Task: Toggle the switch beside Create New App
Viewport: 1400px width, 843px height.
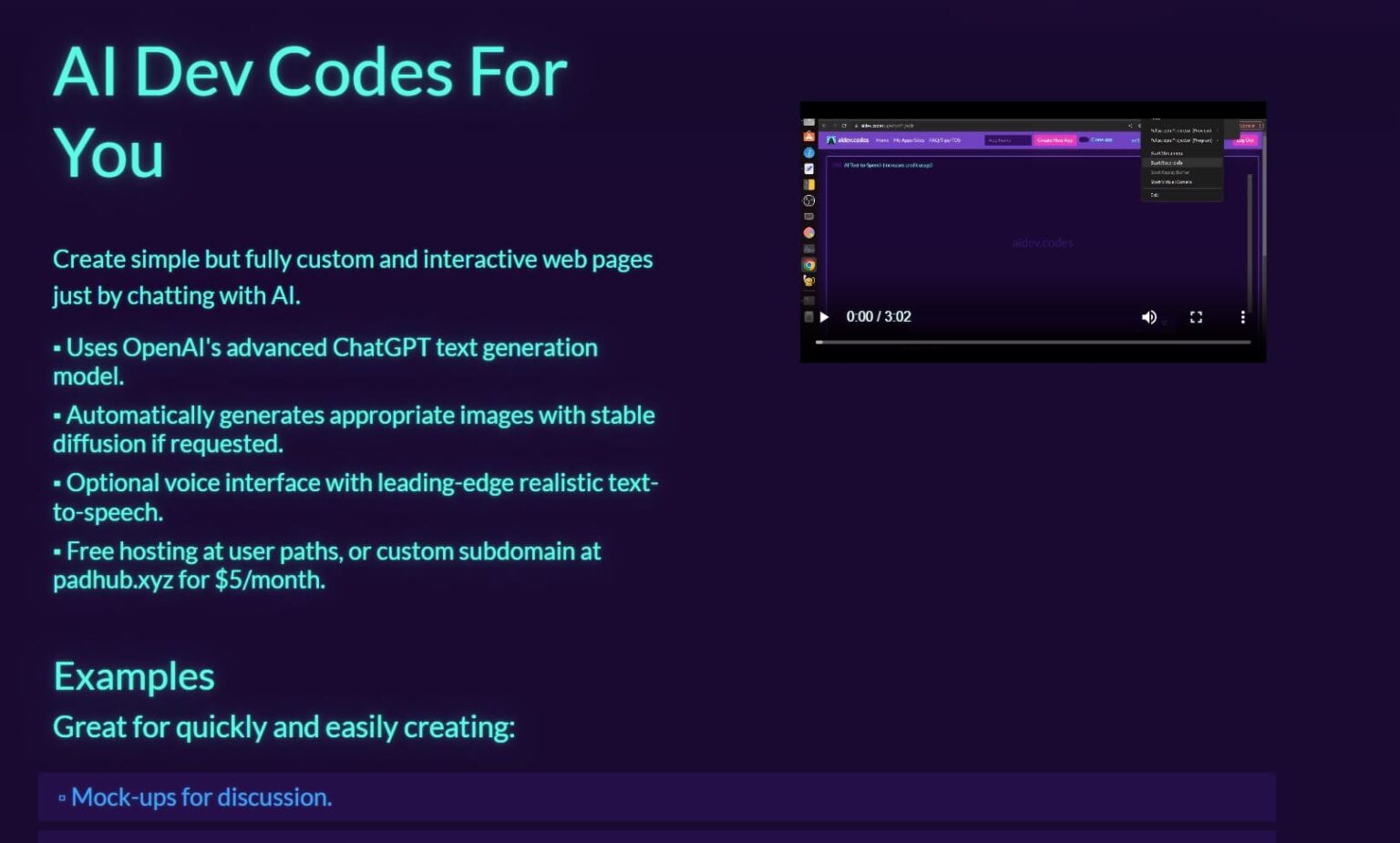Action: pyautogui.click(x=1084, y=140)
